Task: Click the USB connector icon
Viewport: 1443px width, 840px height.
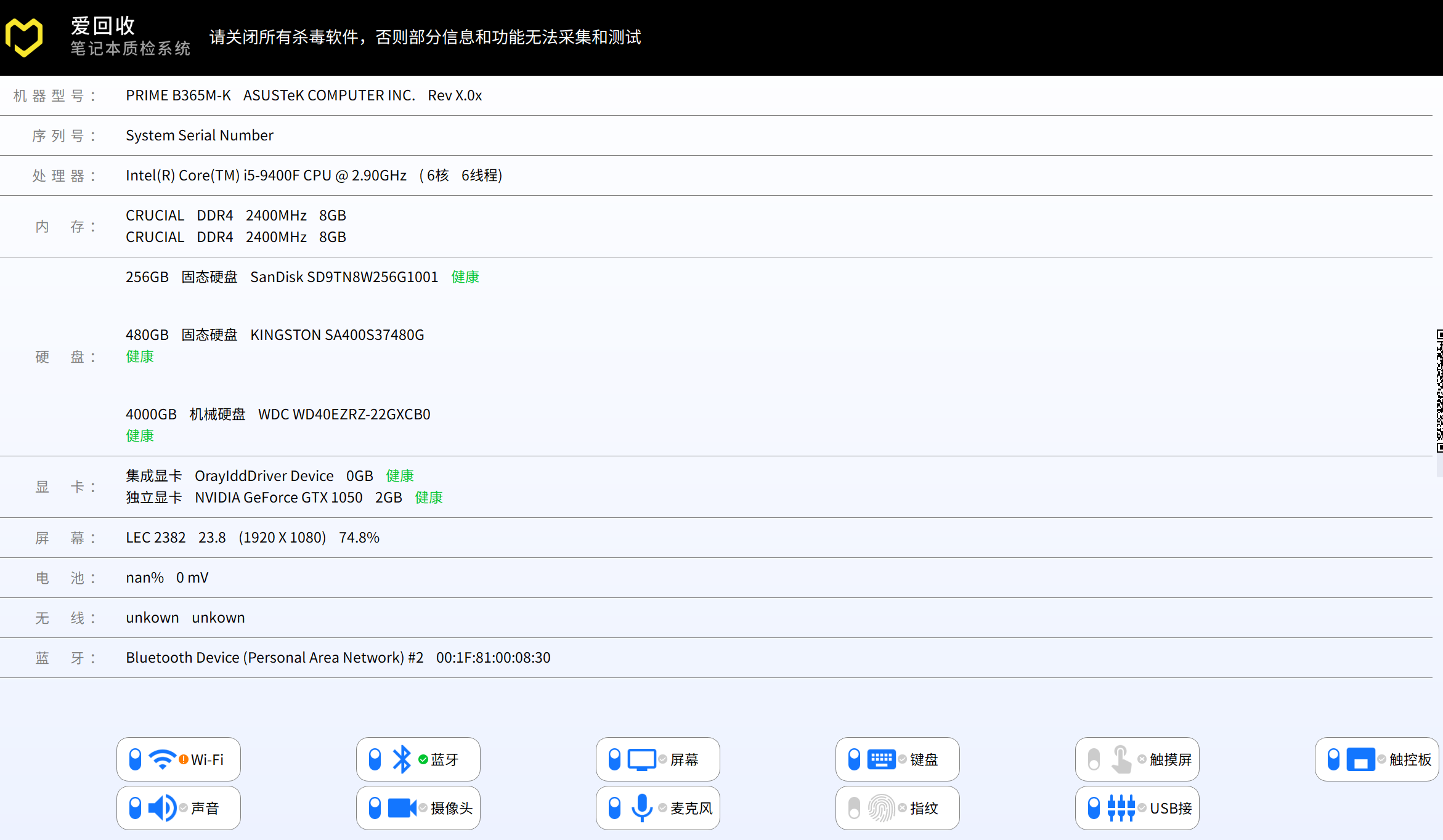Action: [1121, 808]
